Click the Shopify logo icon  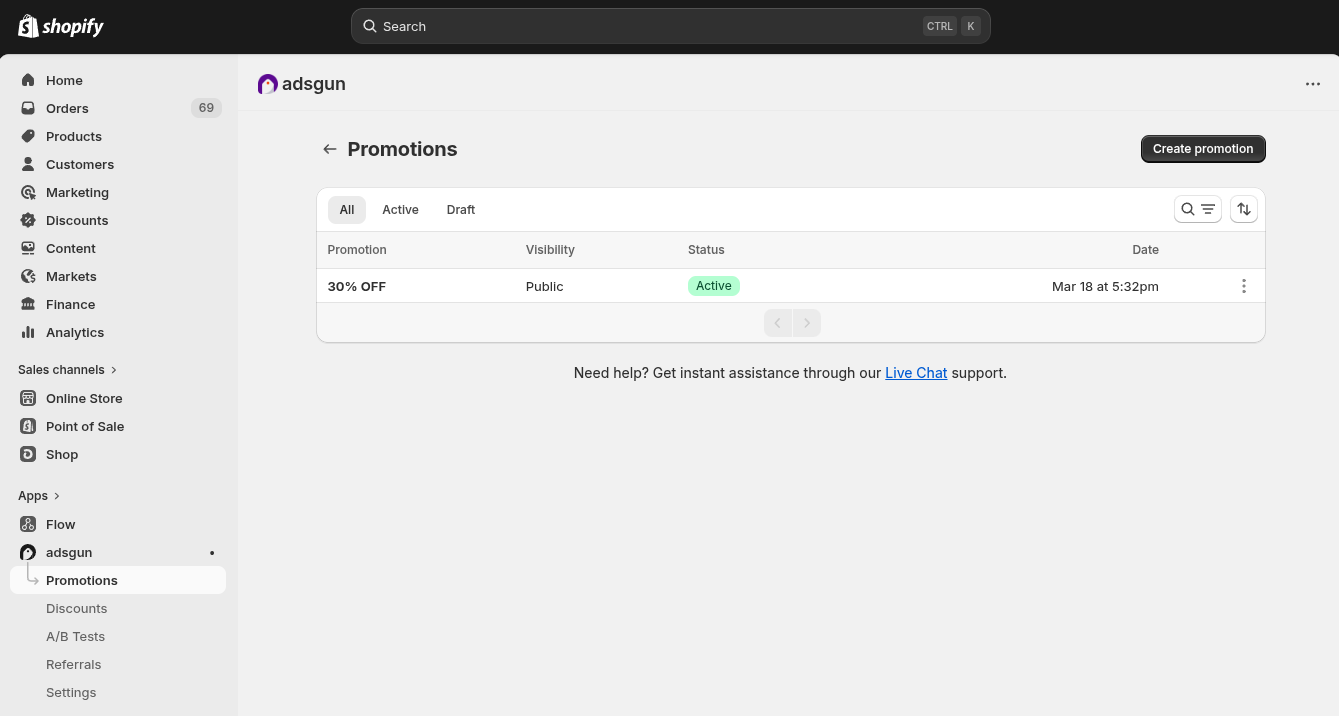pyautogui.click(x=28, y=26)
